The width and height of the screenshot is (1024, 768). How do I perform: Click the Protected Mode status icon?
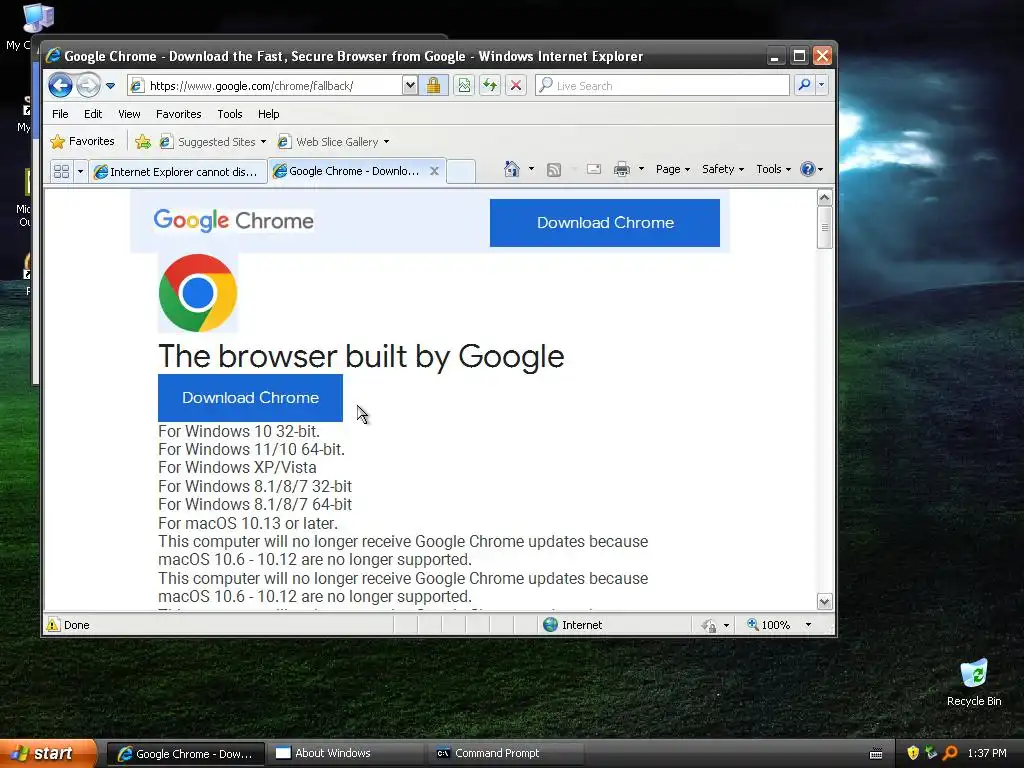click(709, 626)
